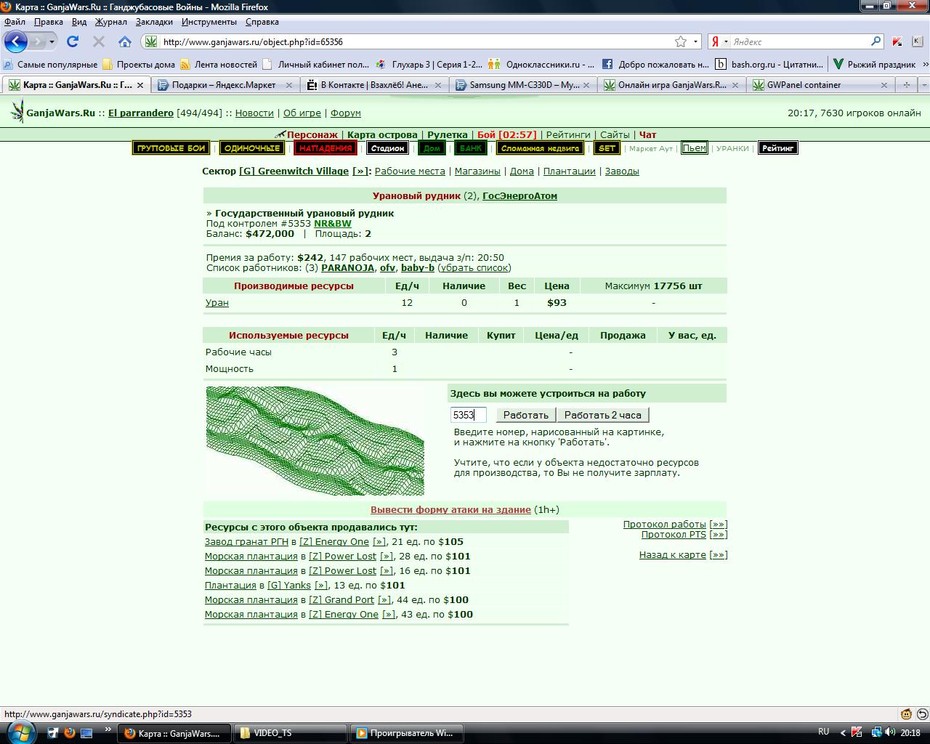Viewport: 930px width, 744px height.
Task: Open Карта острова link
Action: 382,135
